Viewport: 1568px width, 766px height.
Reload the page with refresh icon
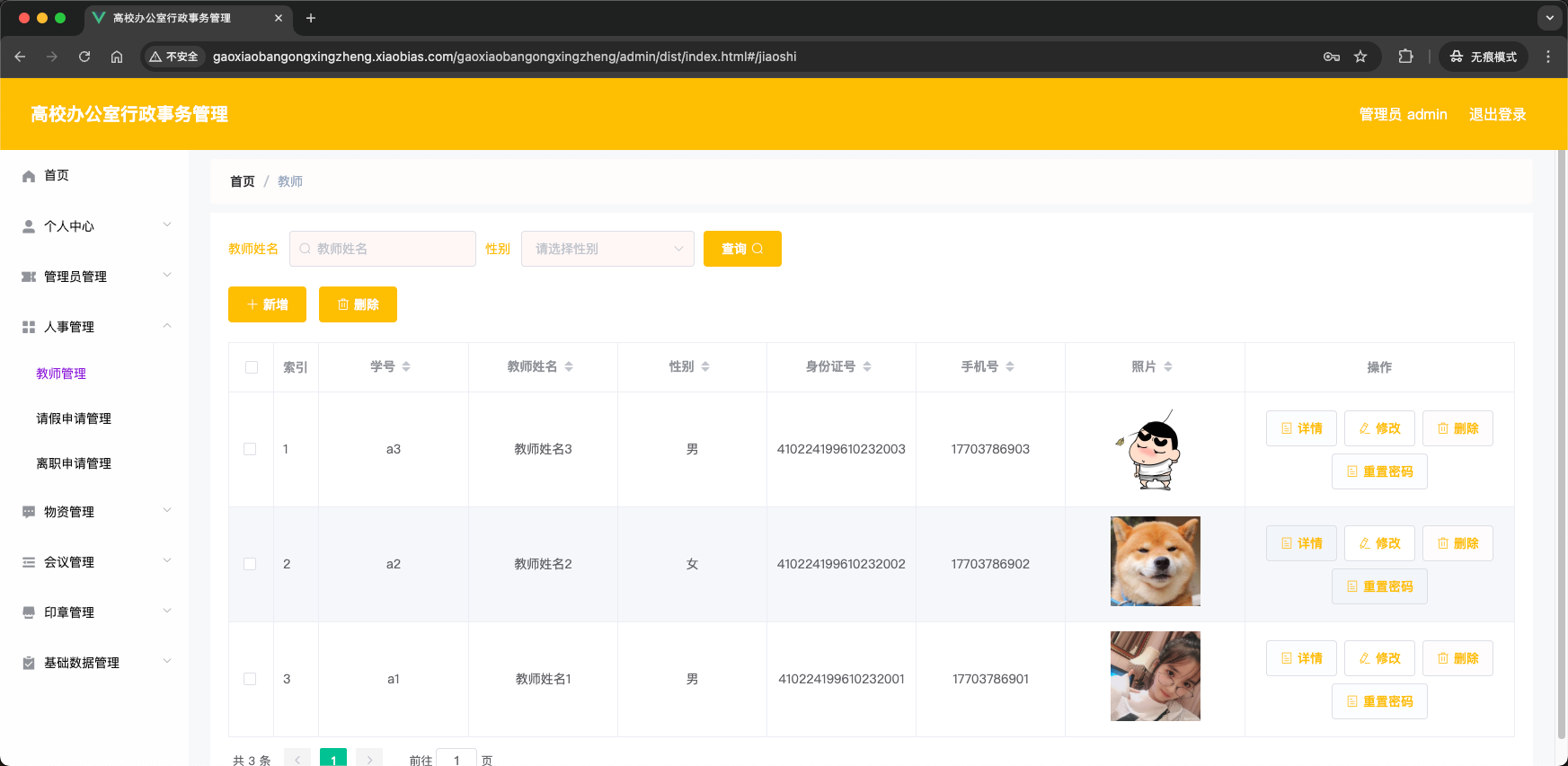84,57
